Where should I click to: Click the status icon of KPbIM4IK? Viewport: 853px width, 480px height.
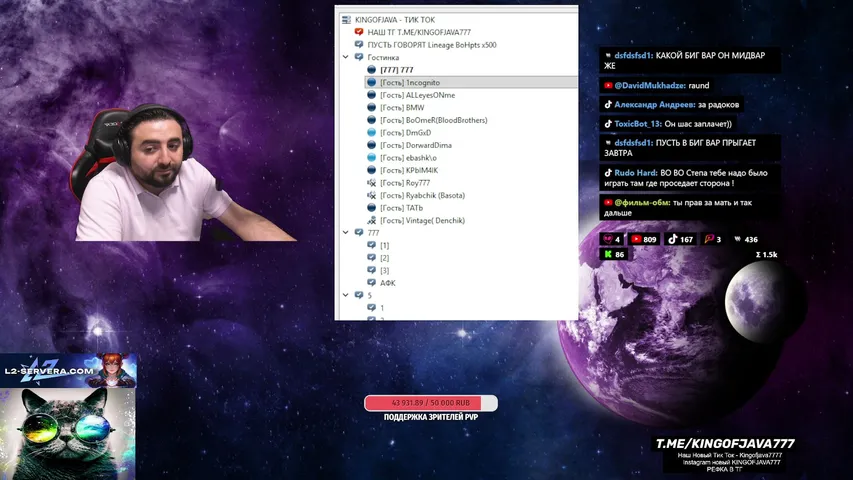(x=372, y=170)
